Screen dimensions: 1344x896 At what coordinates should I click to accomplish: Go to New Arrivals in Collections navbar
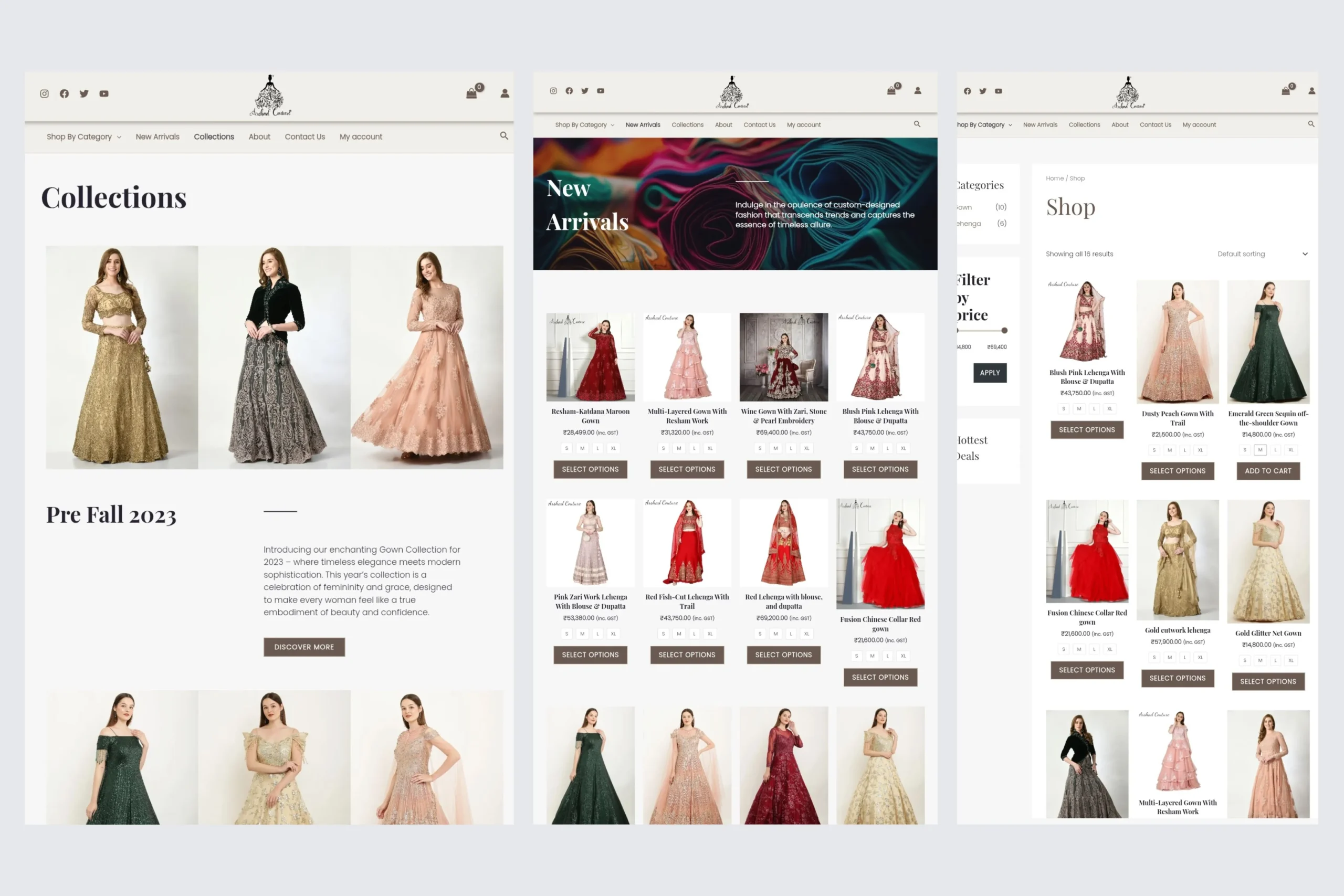click(157, 137)
